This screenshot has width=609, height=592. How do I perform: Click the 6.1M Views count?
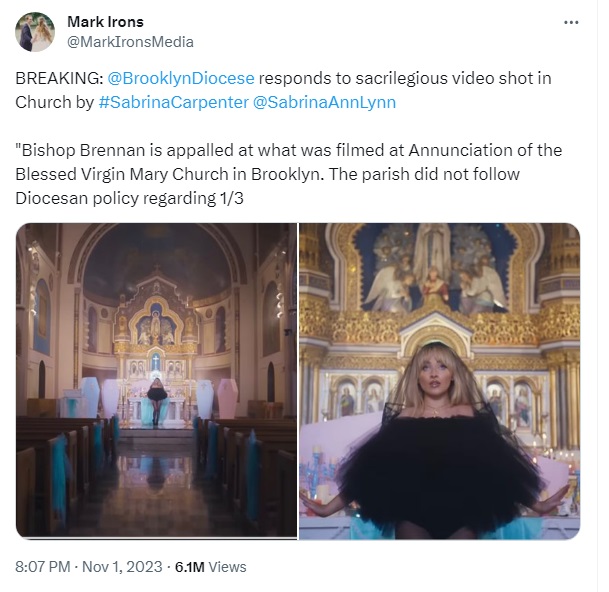211,567
